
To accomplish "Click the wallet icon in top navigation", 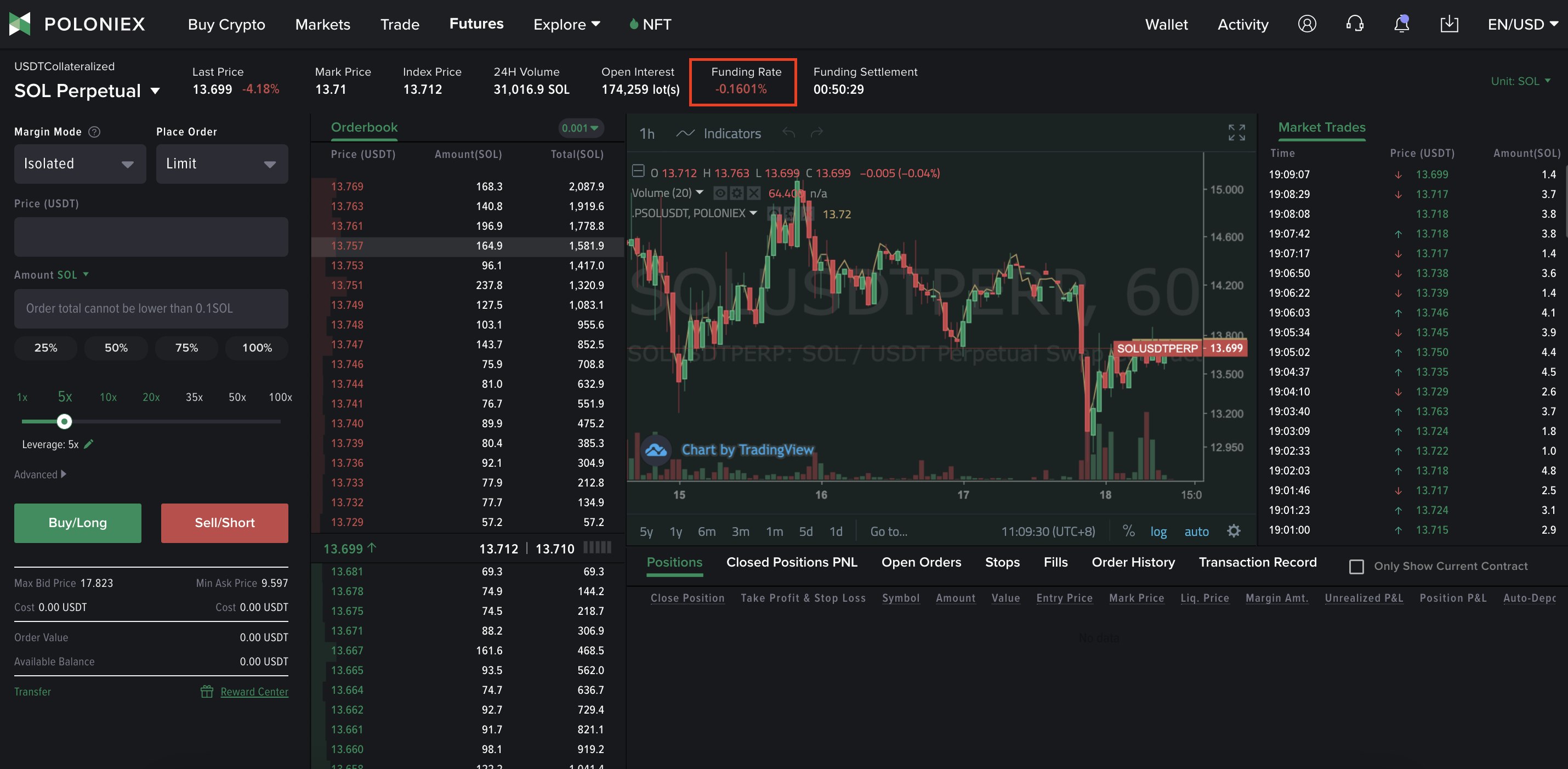I will click(x=1167, y=22).
